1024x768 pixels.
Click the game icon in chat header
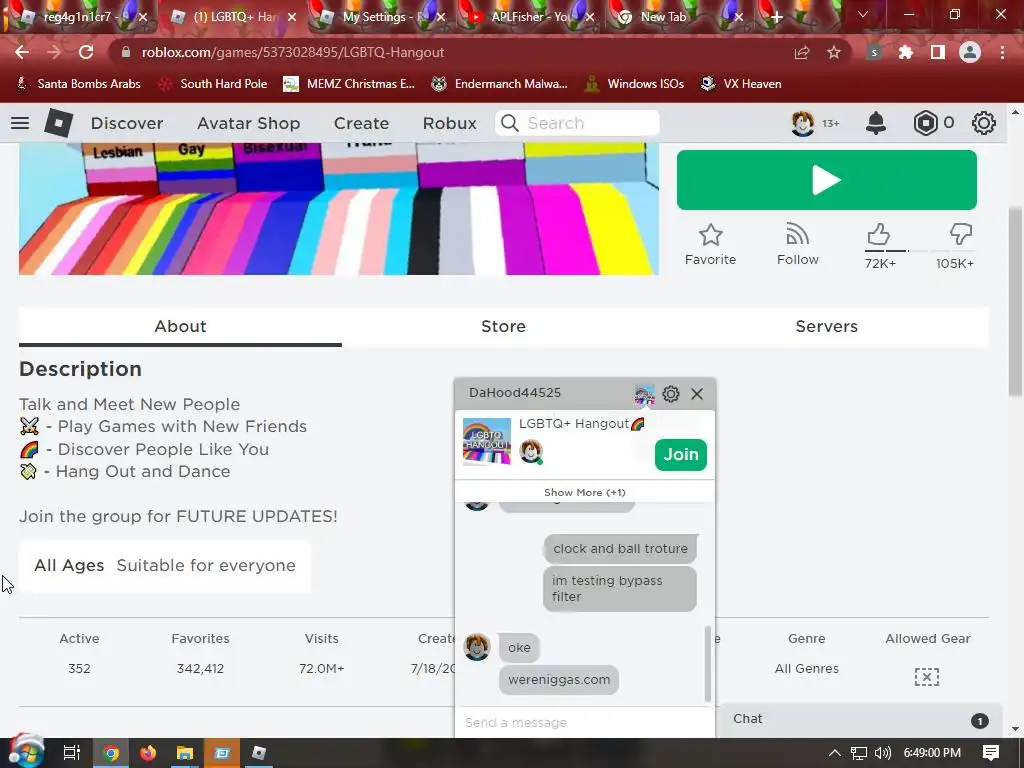tap(644, 394)
